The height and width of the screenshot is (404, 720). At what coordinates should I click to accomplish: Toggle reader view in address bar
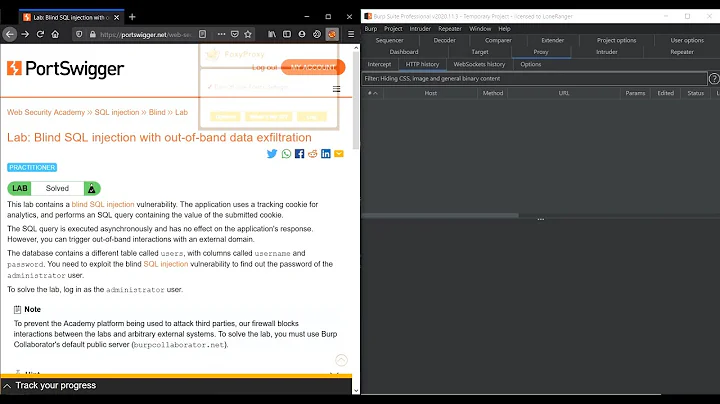pyautogui.click(x=202, y=34)
